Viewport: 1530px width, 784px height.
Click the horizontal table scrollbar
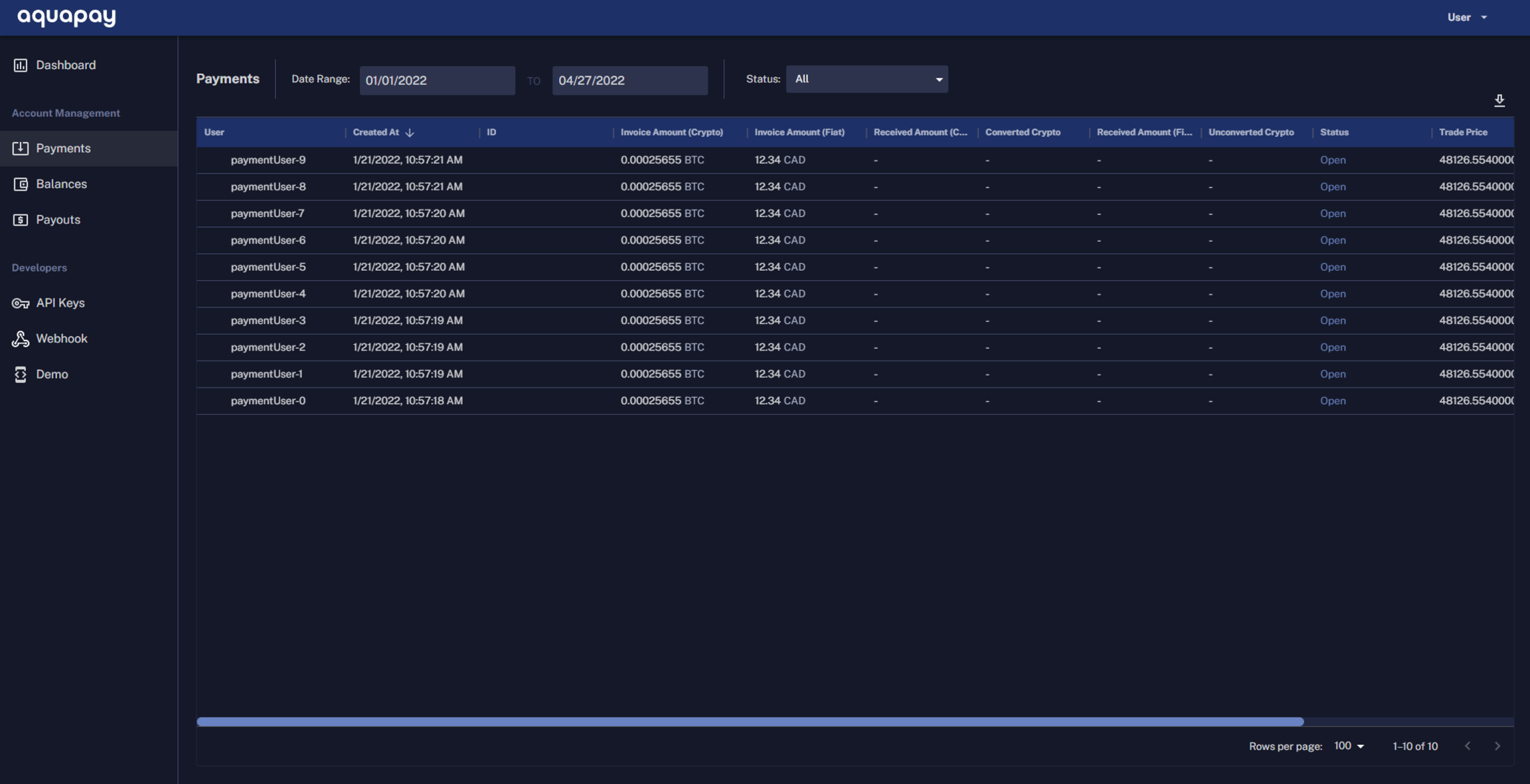[750, 722]
